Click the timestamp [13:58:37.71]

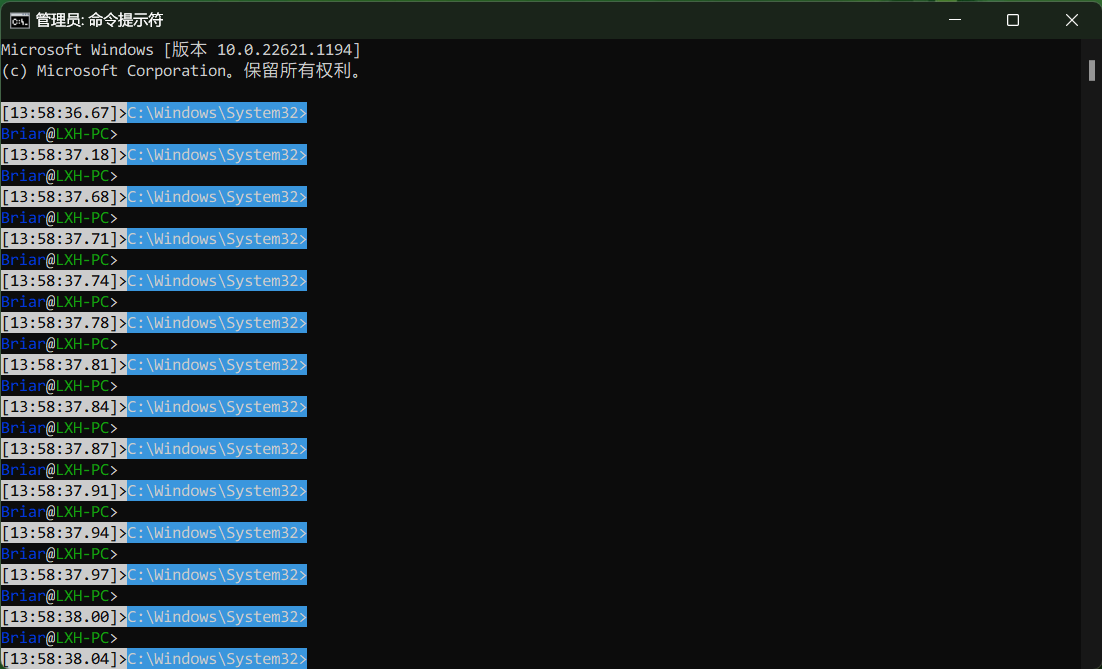(60, 239)
